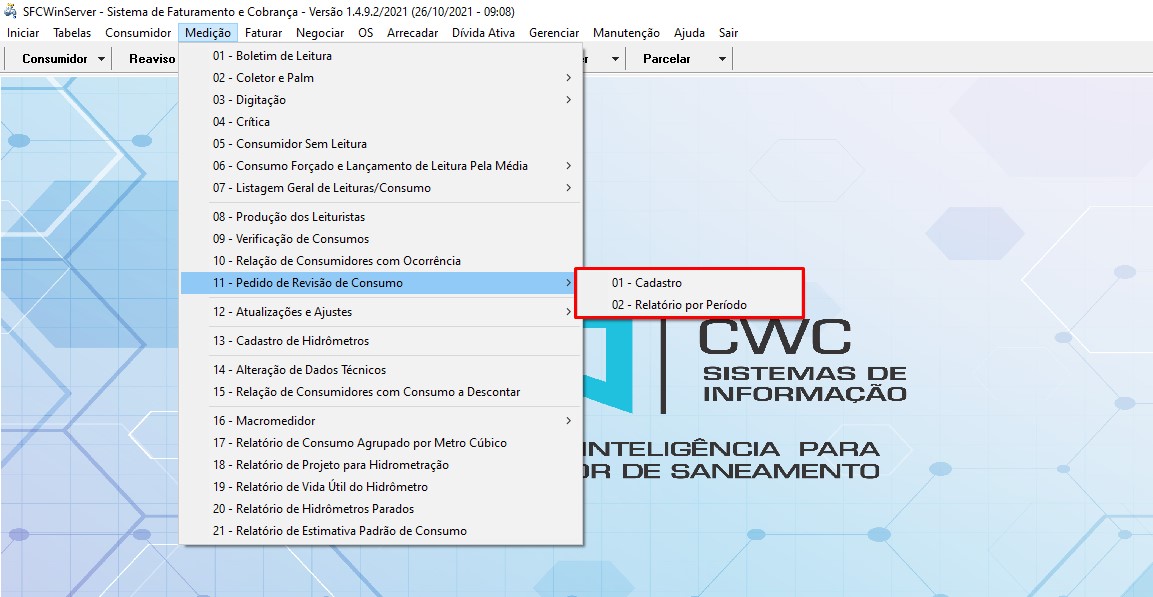Screen dimensions: 1153x597
Task: Open 13 - Cadastro de Hidrômetros
Action: coord(290,341)
